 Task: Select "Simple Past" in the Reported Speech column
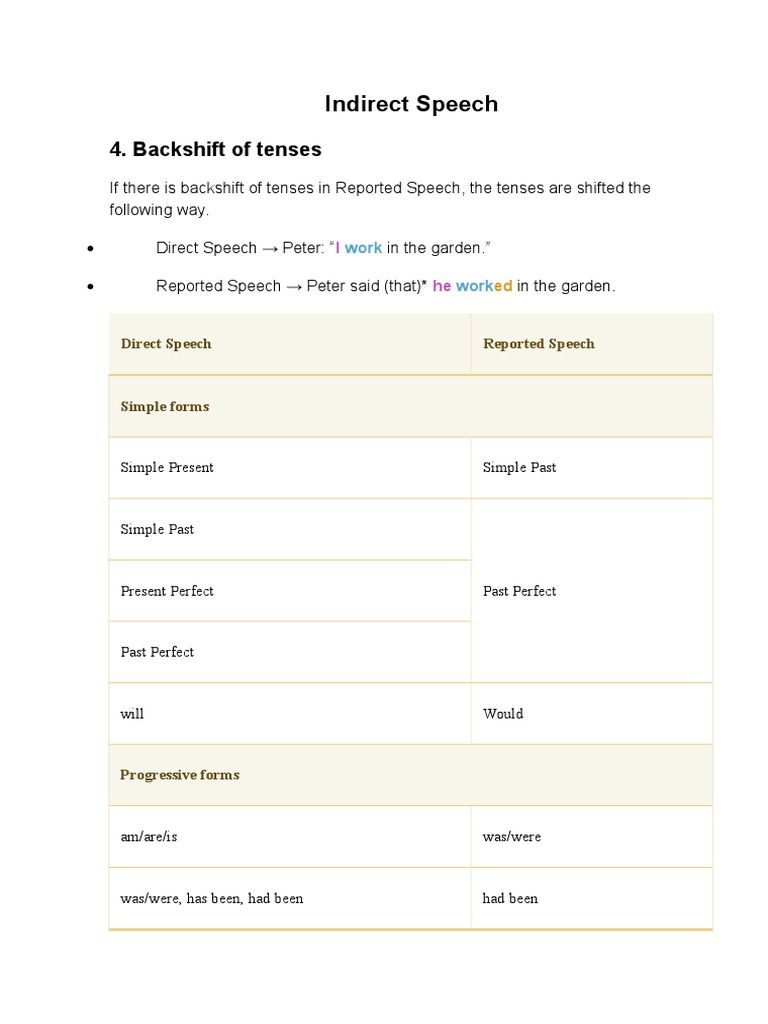pyautogui.click(x=519, y=468)
